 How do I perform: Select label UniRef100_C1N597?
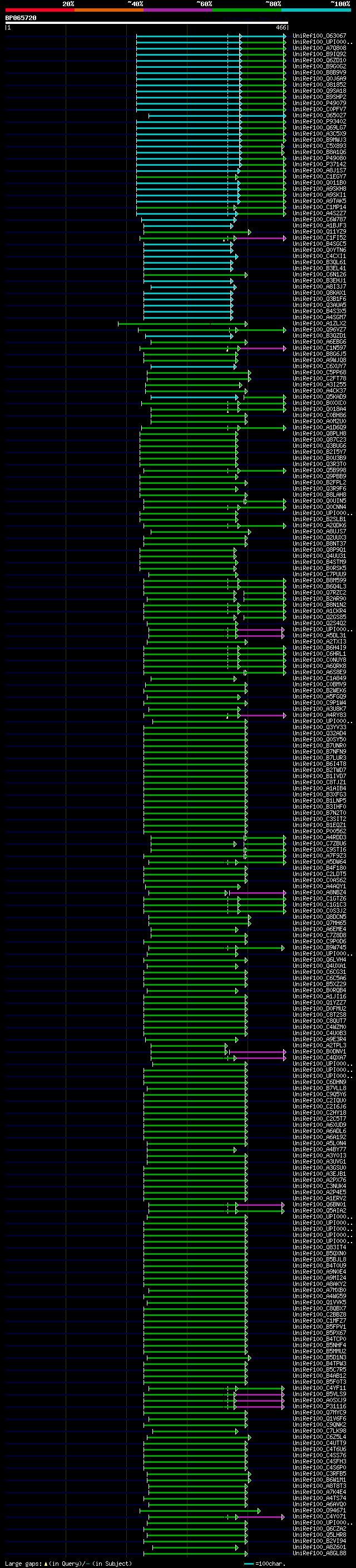[319, 348]
